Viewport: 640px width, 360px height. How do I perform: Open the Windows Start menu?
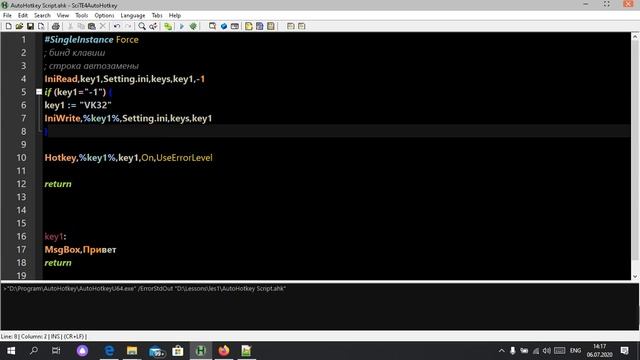[11, 351]
